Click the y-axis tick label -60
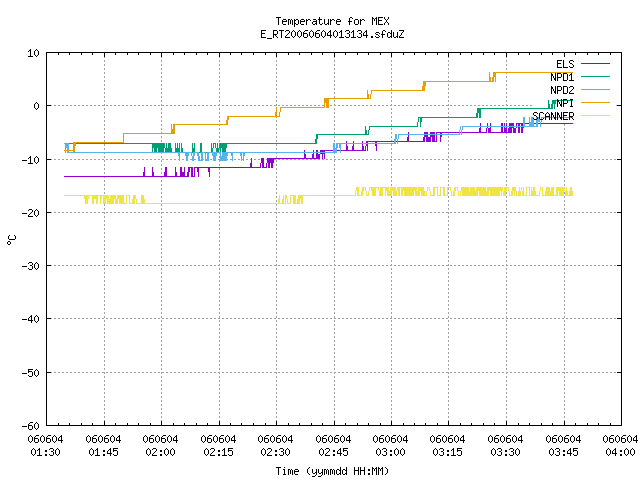The height and width of the screenshot is (480, 640). pyautogui.click(x=31, y=426)
